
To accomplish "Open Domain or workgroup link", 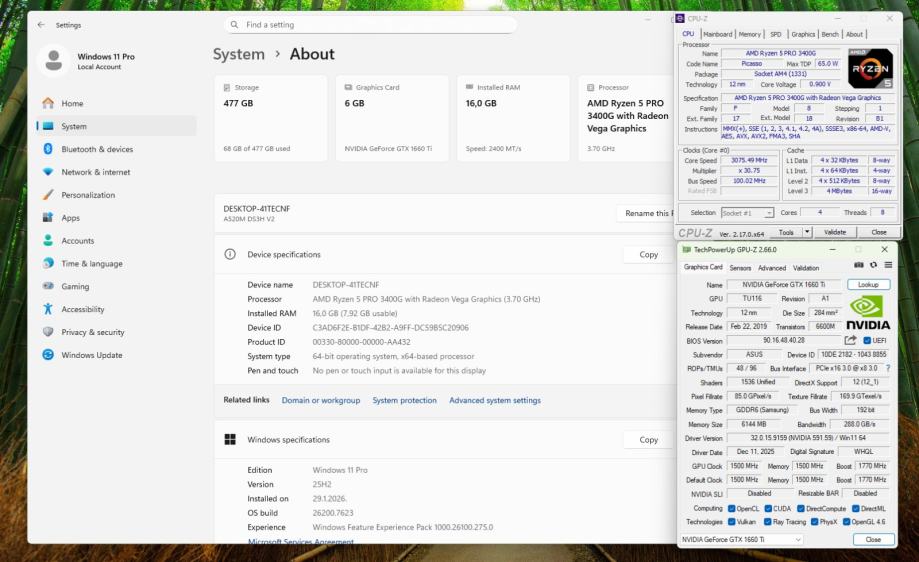I will pyautogui.click(x=321, y=400).
